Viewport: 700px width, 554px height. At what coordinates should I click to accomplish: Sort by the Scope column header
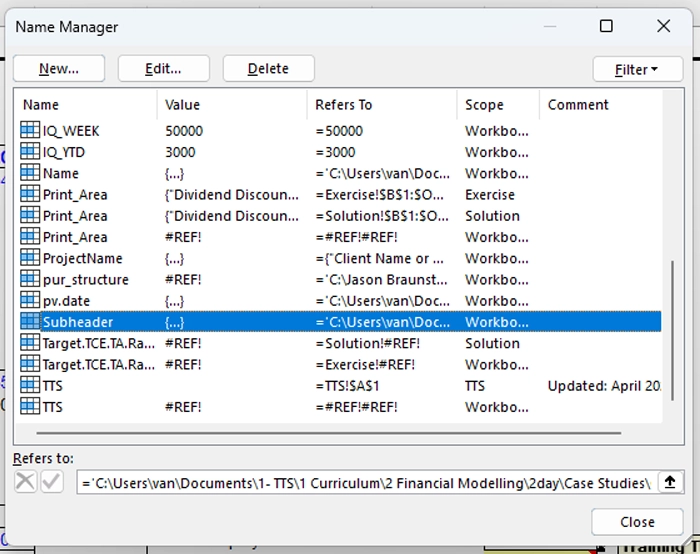pos(498,104)
